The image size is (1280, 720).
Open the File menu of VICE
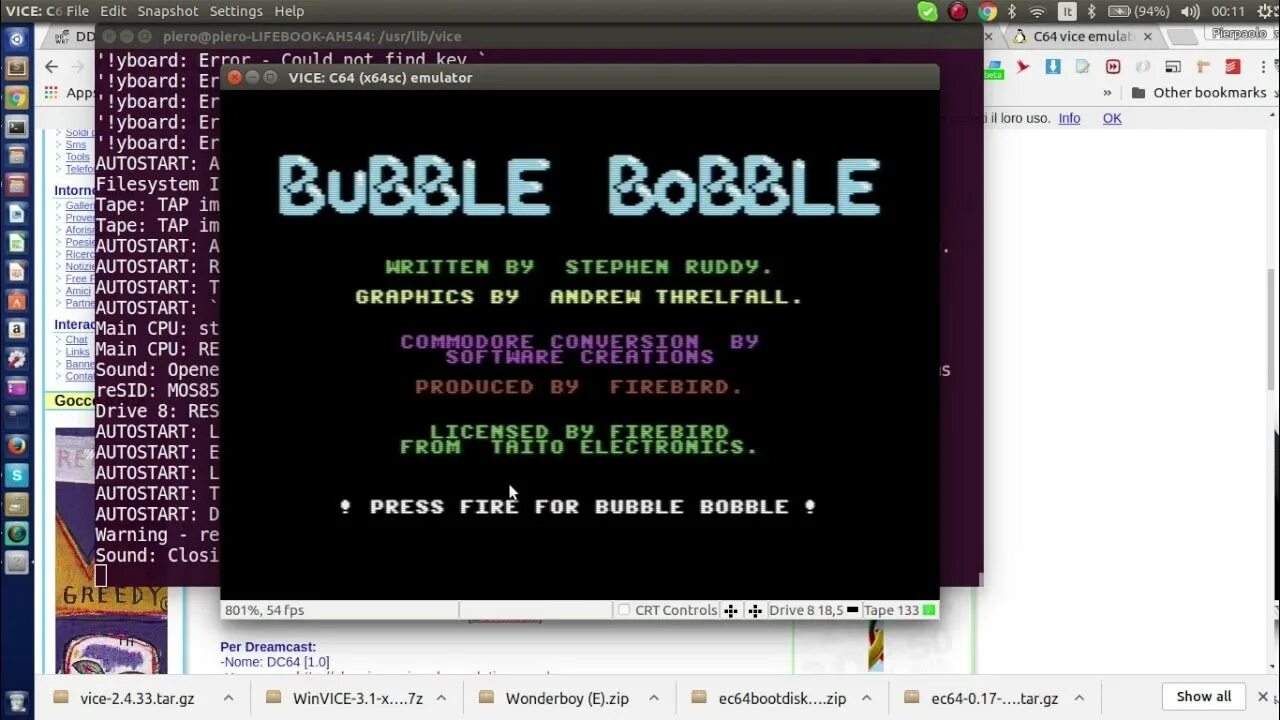click(77, 11)
